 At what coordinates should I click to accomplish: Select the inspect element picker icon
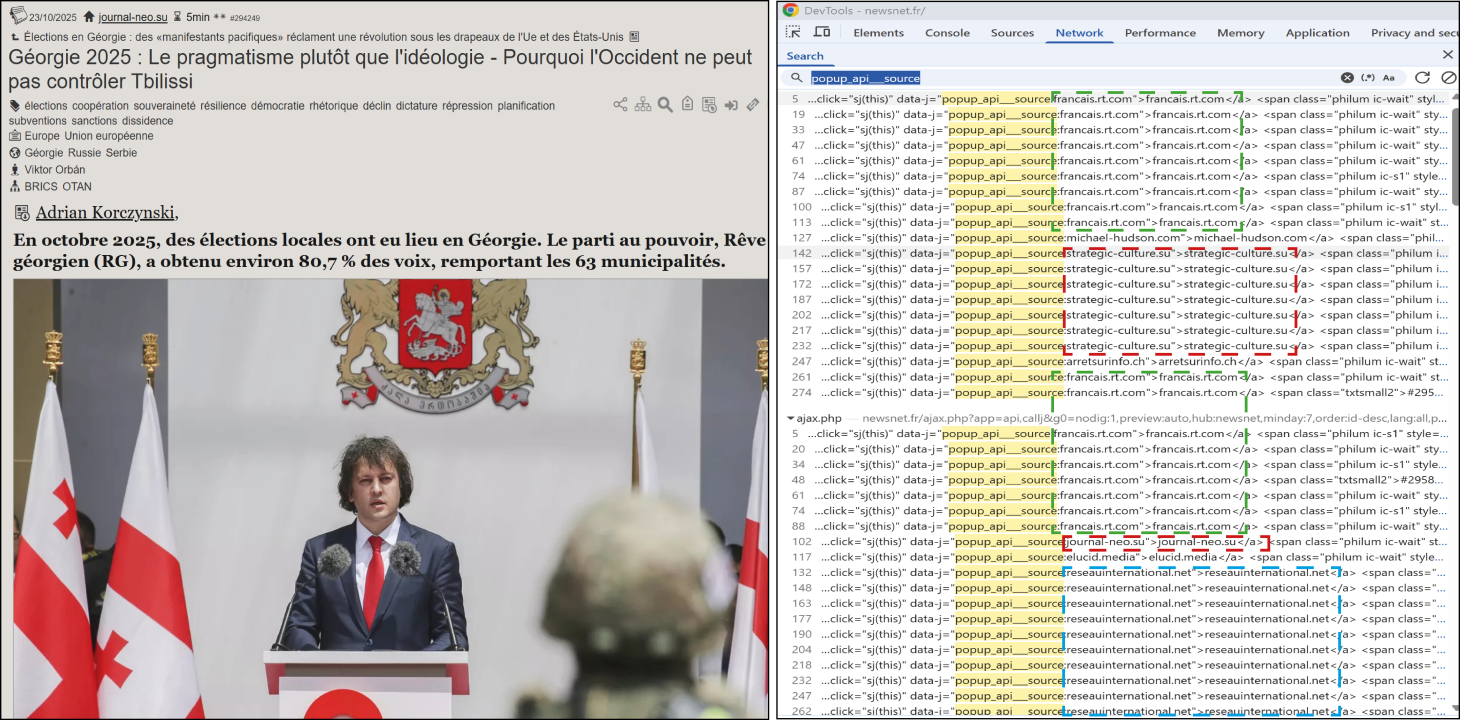click(x=793, y=33)
